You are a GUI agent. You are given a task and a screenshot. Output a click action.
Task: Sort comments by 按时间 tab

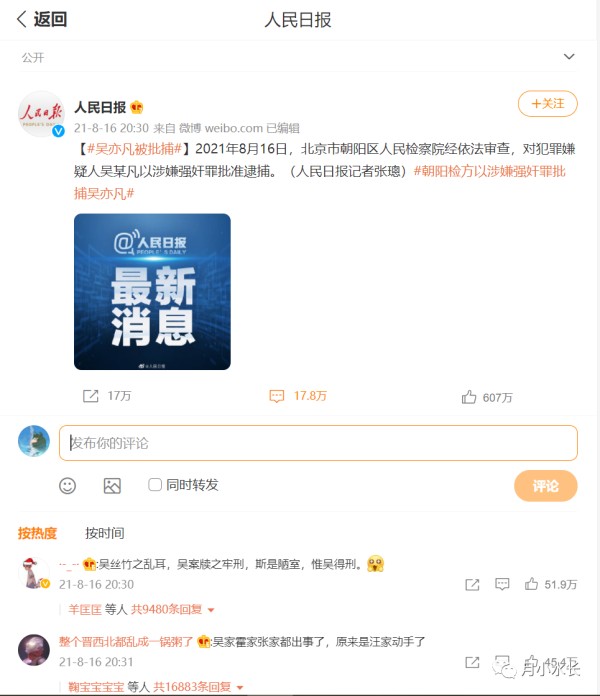pos(105,533)
